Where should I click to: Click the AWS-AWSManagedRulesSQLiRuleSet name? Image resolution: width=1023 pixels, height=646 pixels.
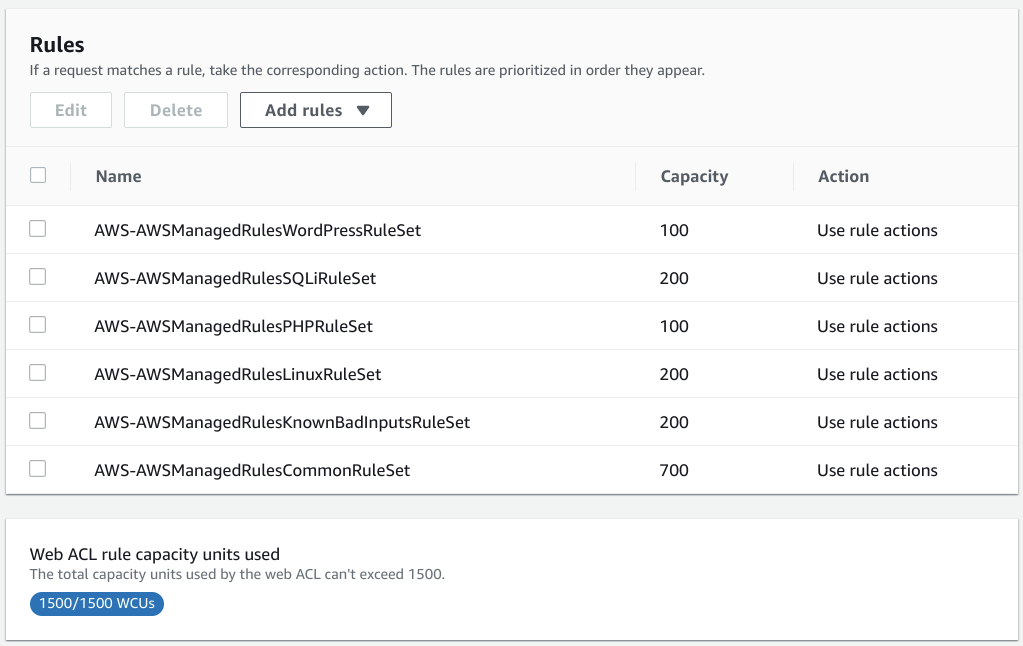pyautogui.click(x=235, y=279)
